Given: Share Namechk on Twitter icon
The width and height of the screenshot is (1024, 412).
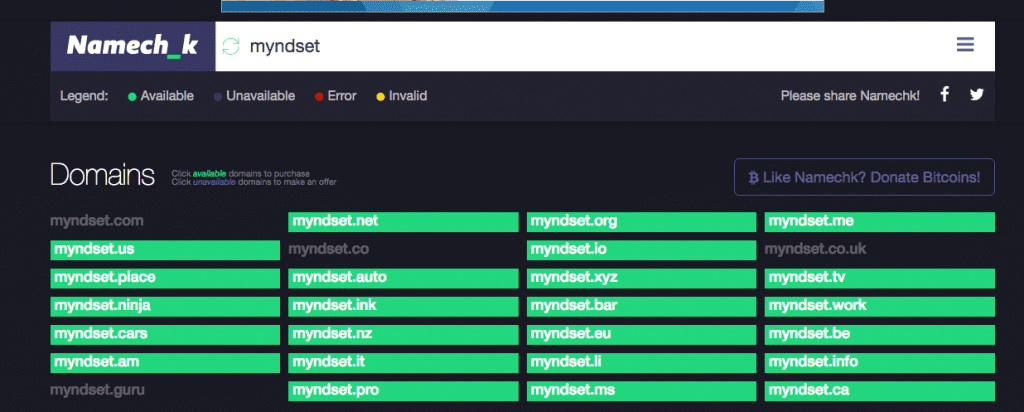Looking at the screenshot, I should tap(976, 95).
